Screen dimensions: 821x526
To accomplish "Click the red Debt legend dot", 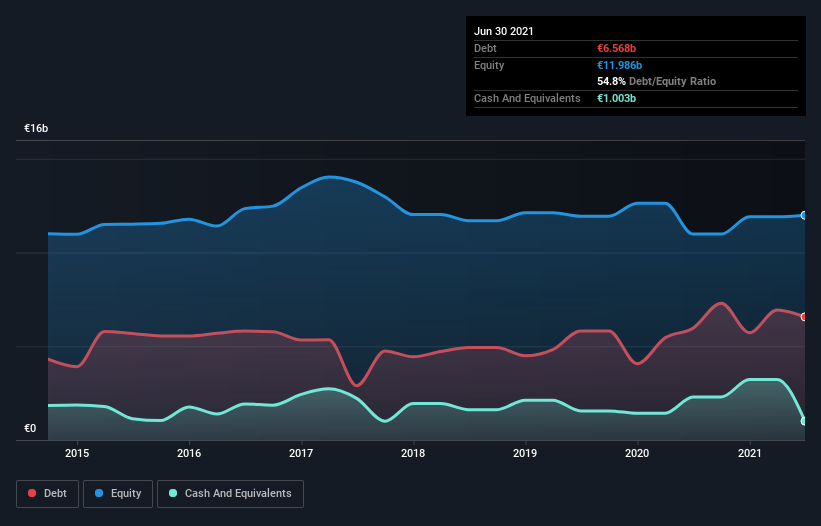I will click(x=32, y=493).
